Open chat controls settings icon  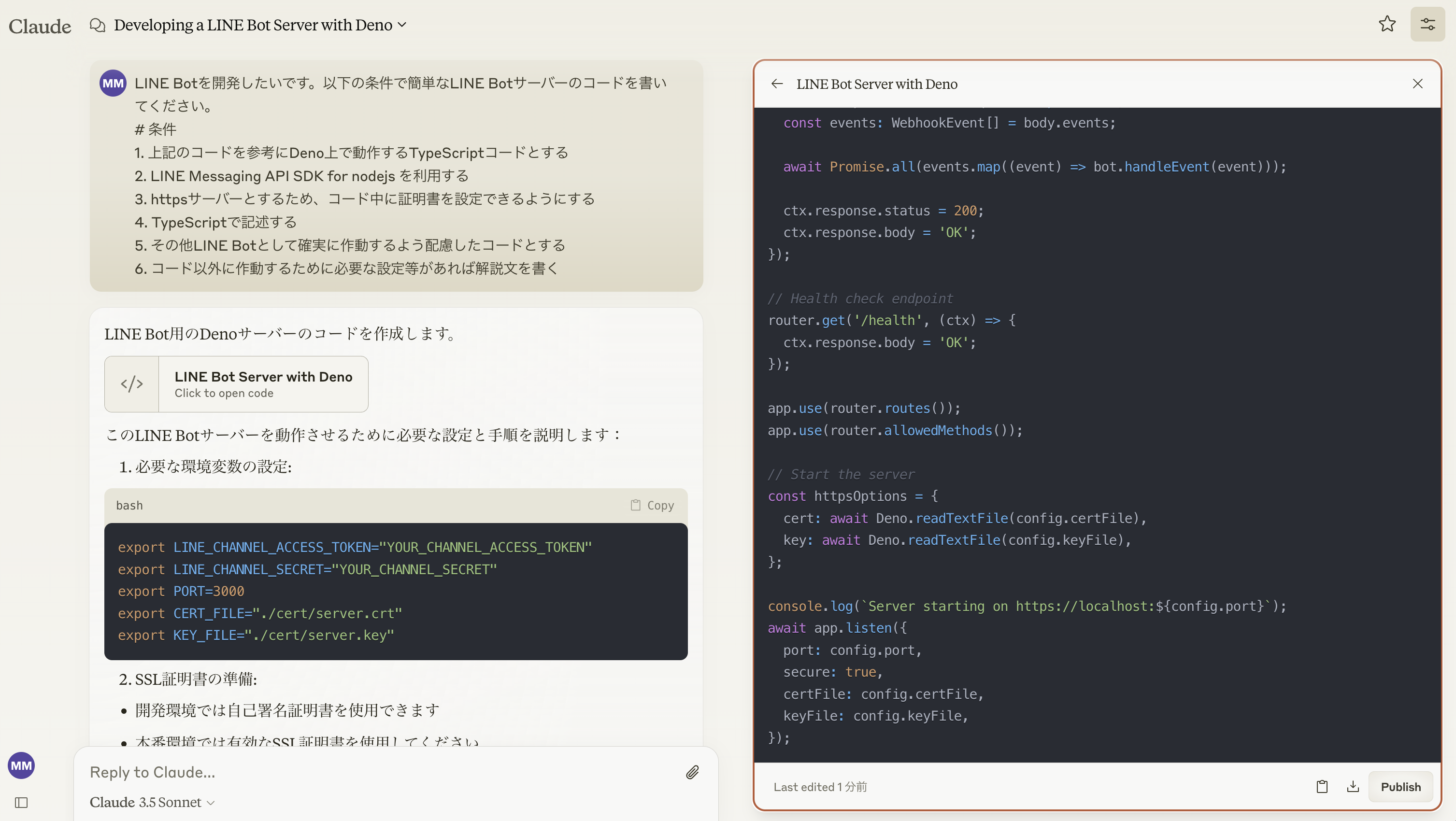pos(1427,24)
